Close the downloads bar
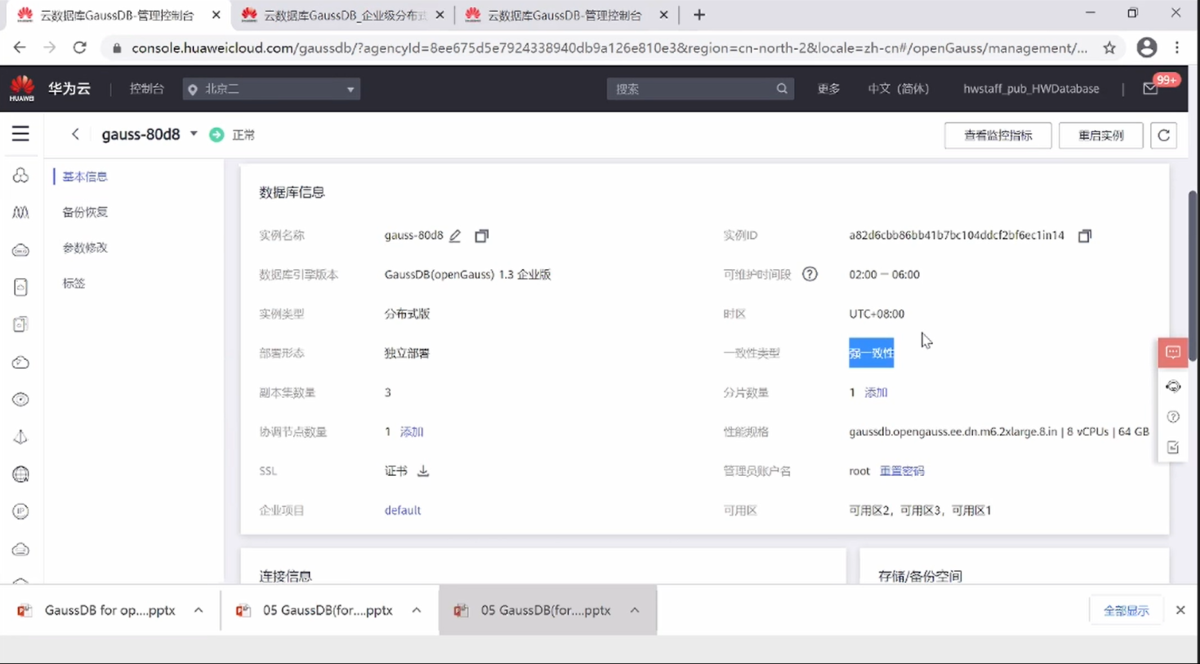Viewport: 1200px width, 664px height. [x=1181, y=611]
